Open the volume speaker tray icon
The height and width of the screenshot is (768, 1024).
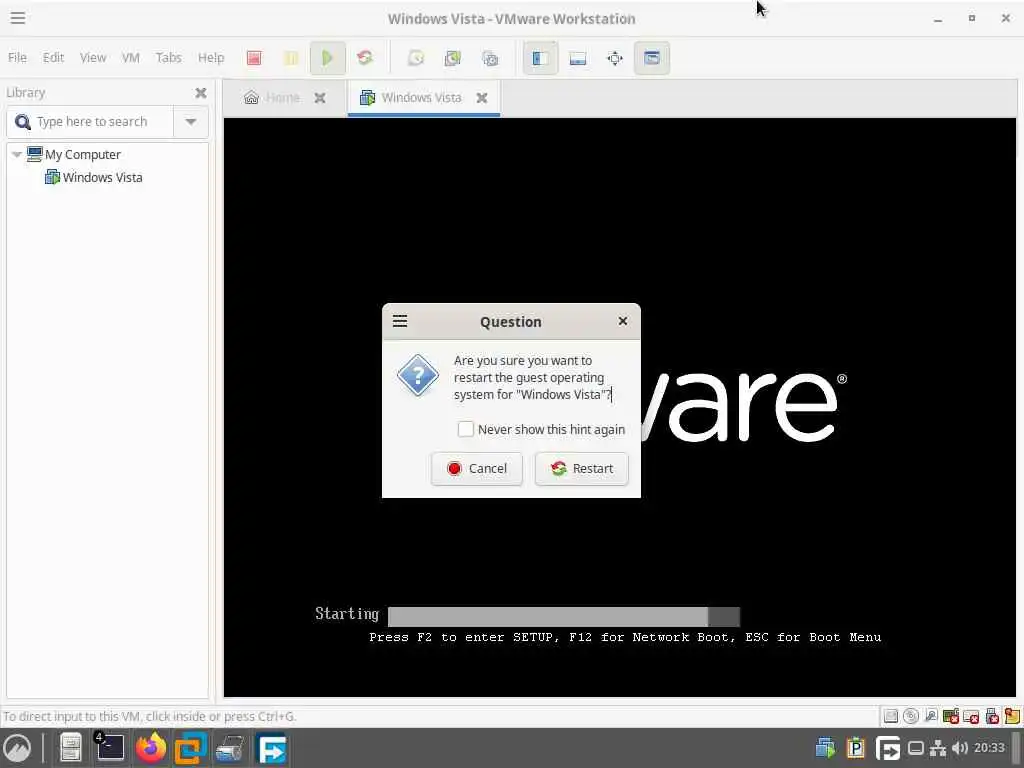coord(960,748)
